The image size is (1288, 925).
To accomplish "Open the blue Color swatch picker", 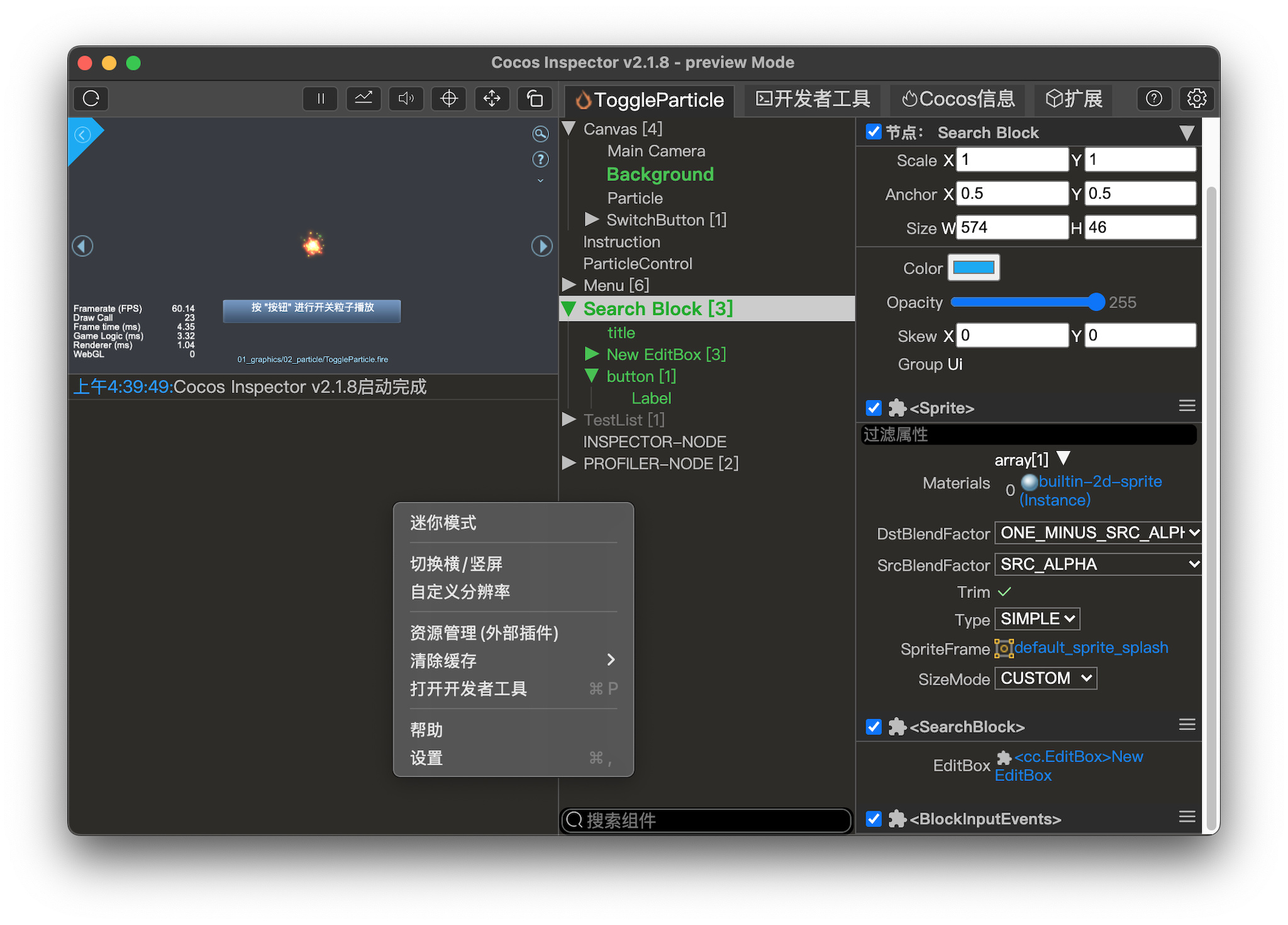I will (x=974, y=268).
